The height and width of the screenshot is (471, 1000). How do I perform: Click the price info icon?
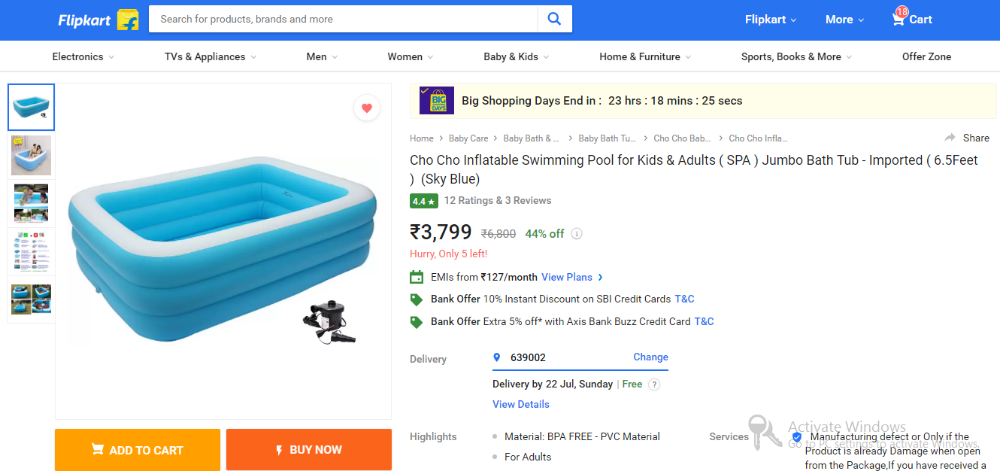(577, 234)
